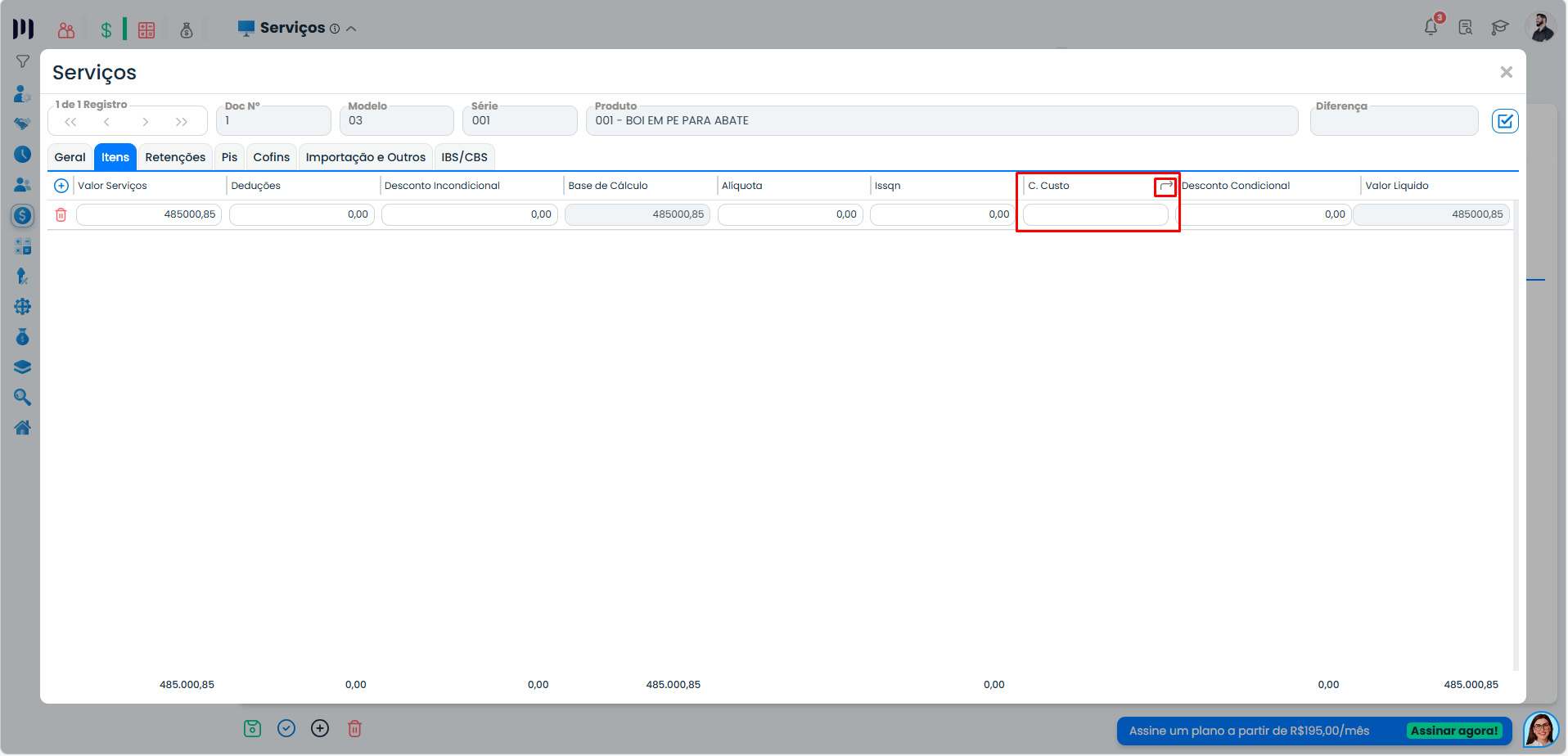Open the red people icon in top bar
This screenshot has width=1568, height=756.
66,30
